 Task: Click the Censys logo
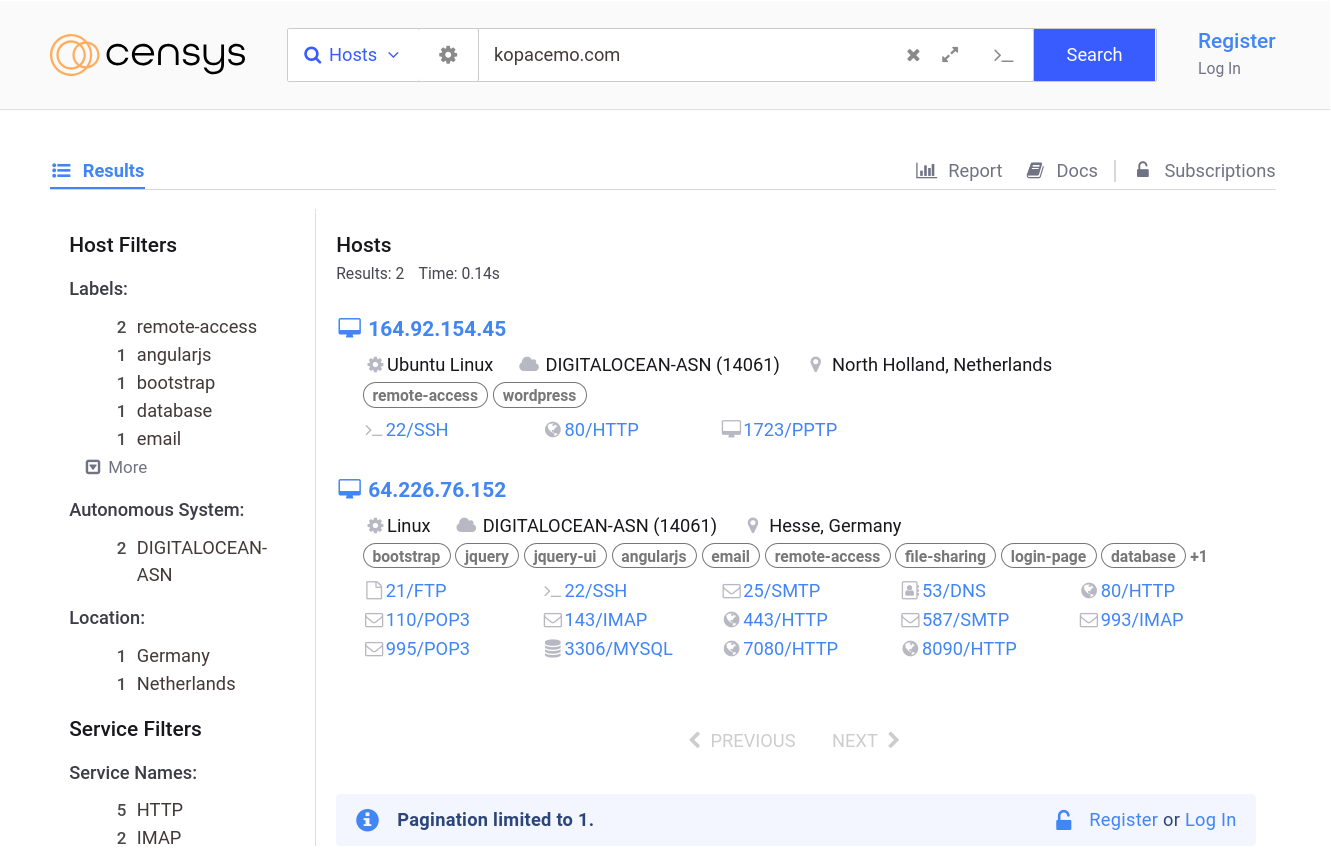[x=148, y=55]
